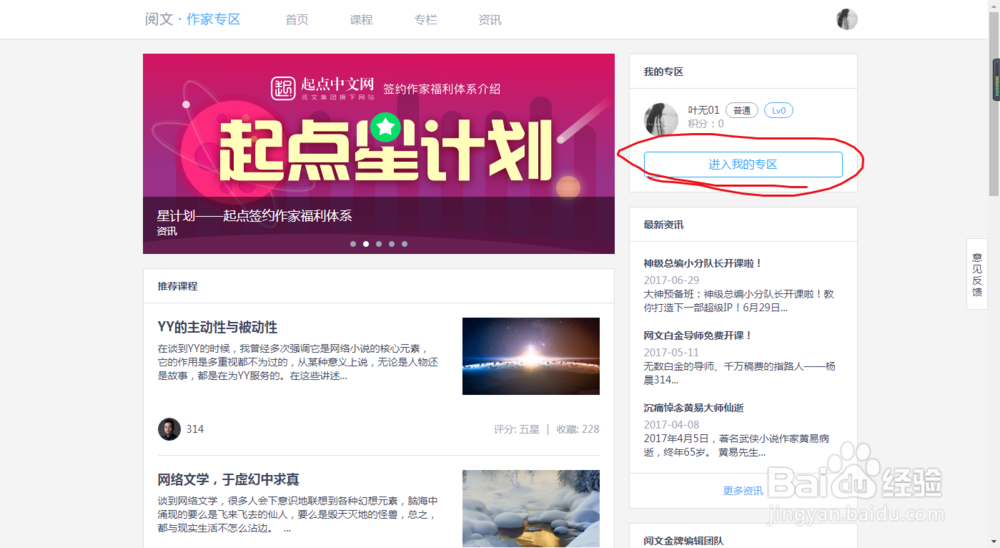This screenshot has height=548, width=1000.
Task: Click the 起点中文网 logo icon on banner
Action: (x=283, y=88)
